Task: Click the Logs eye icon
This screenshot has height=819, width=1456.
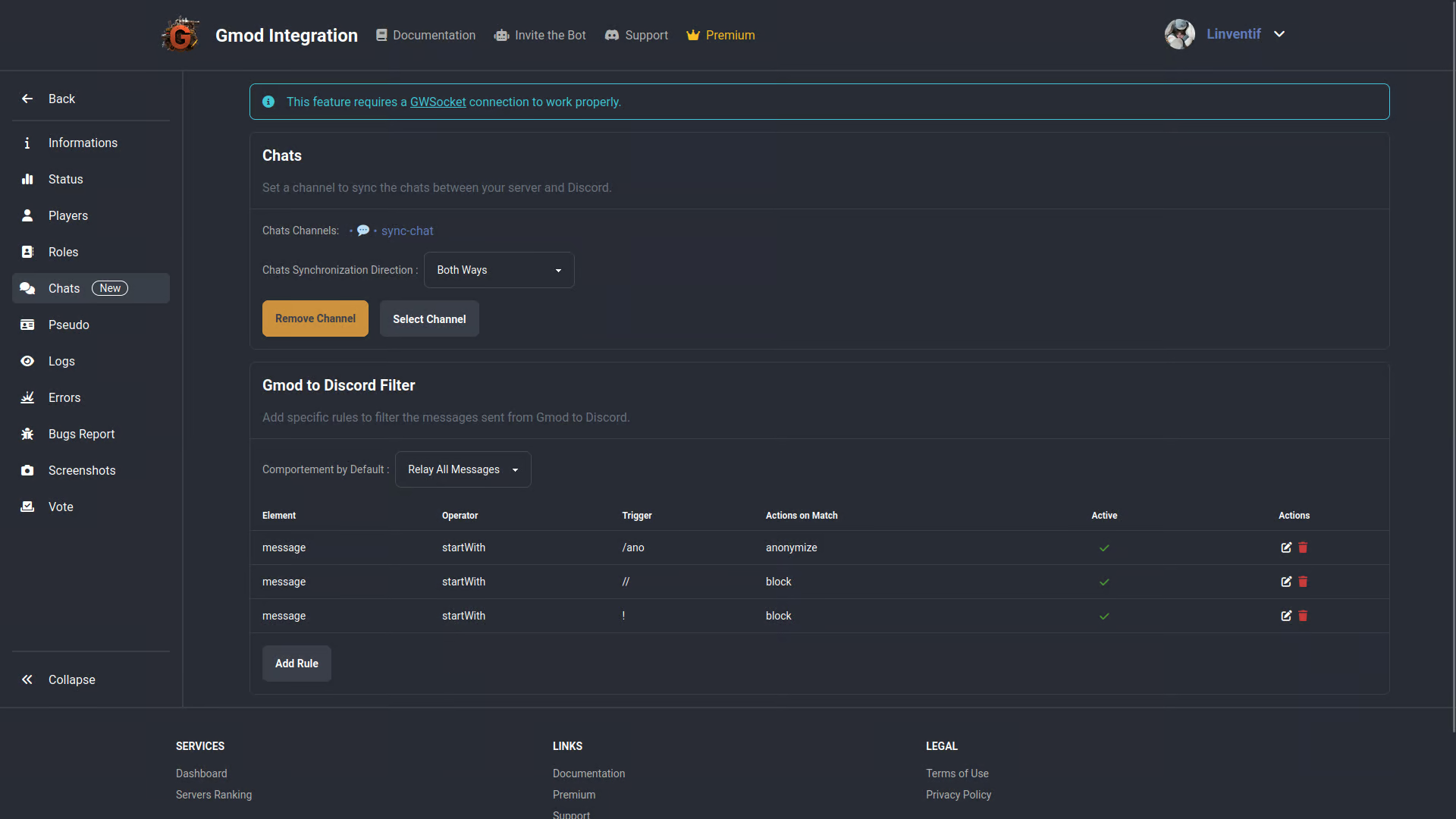Action: [27, 361]
